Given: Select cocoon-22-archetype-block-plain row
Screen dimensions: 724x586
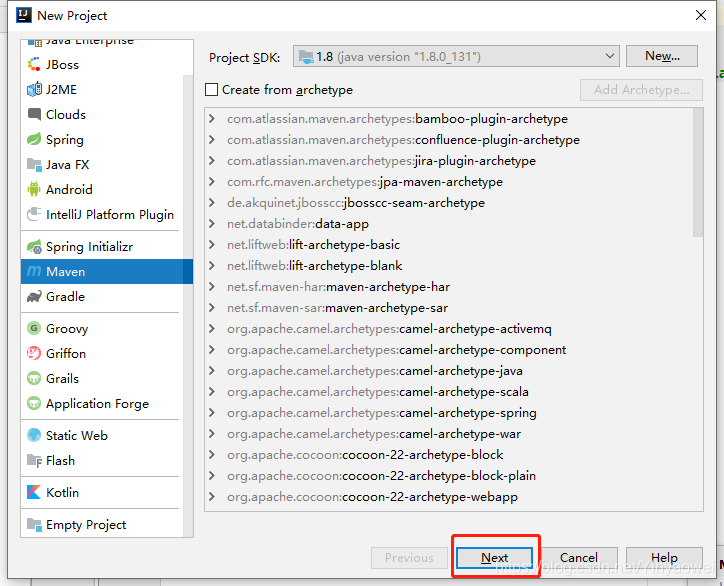Looking at the screenshot, I should coord(449,476).
